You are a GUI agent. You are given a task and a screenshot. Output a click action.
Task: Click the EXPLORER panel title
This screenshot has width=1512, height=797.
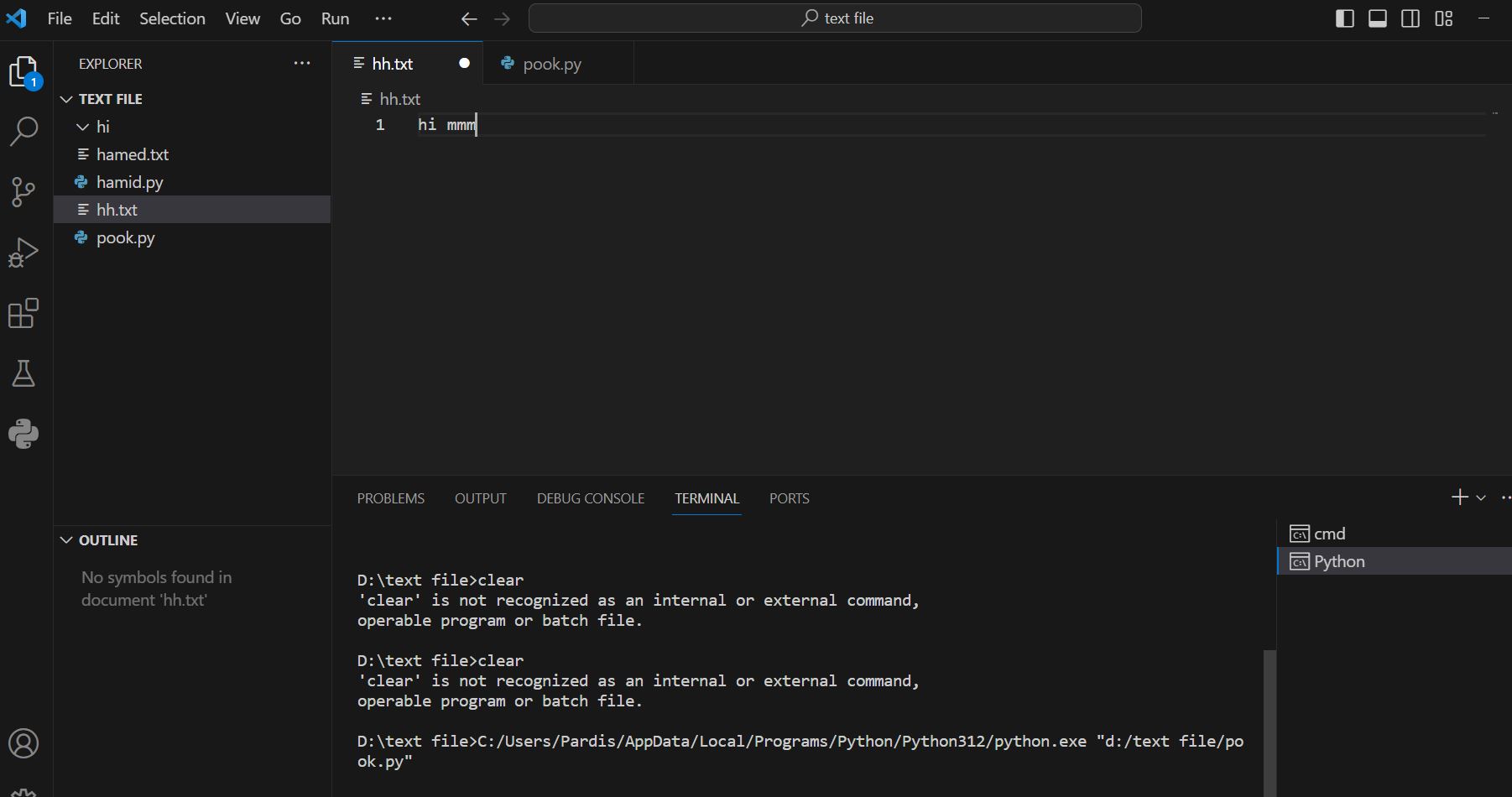tap(110, 64)
